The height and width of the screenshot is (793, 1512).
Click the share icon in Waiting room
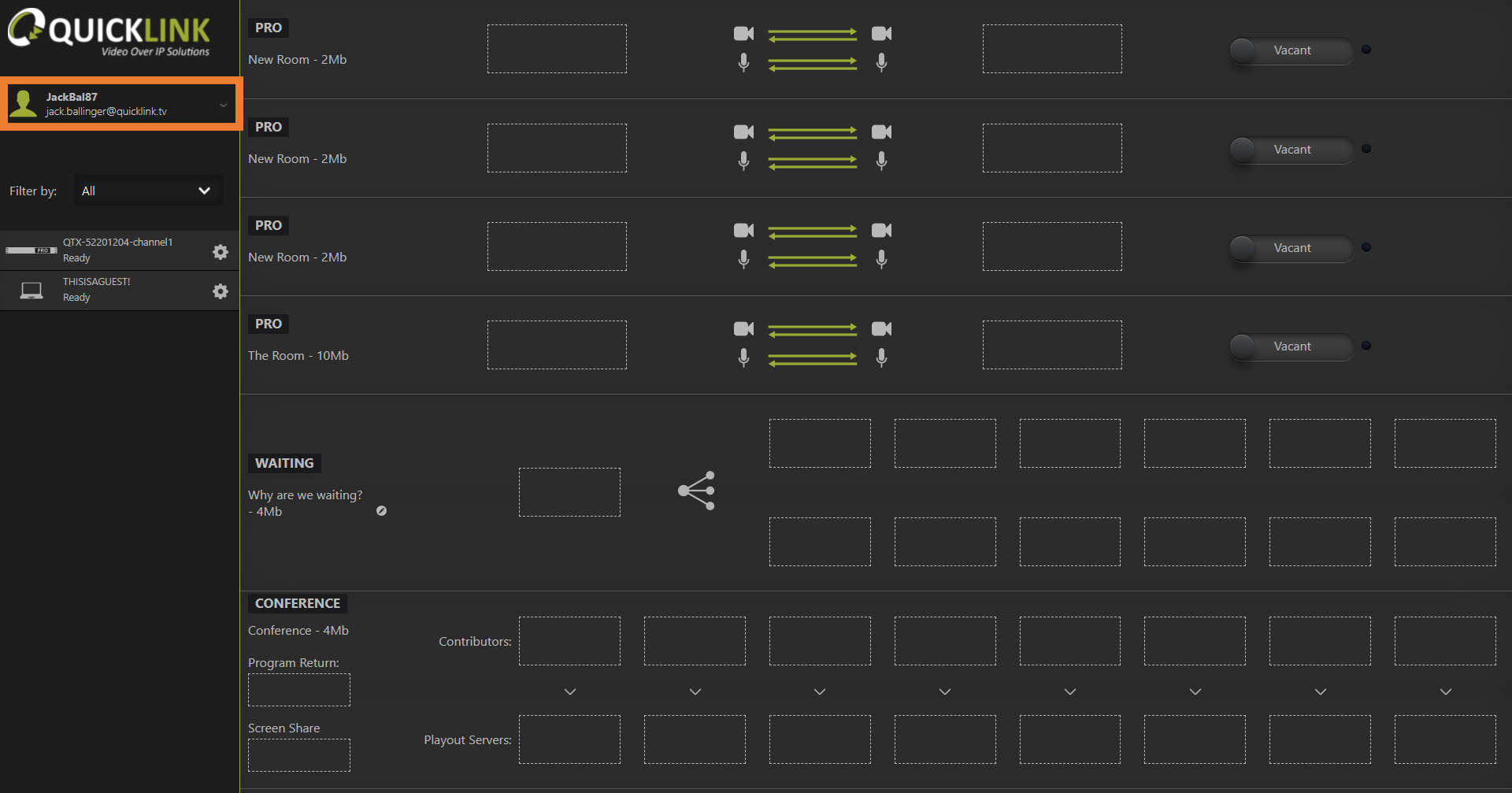[x=697, y=491]
